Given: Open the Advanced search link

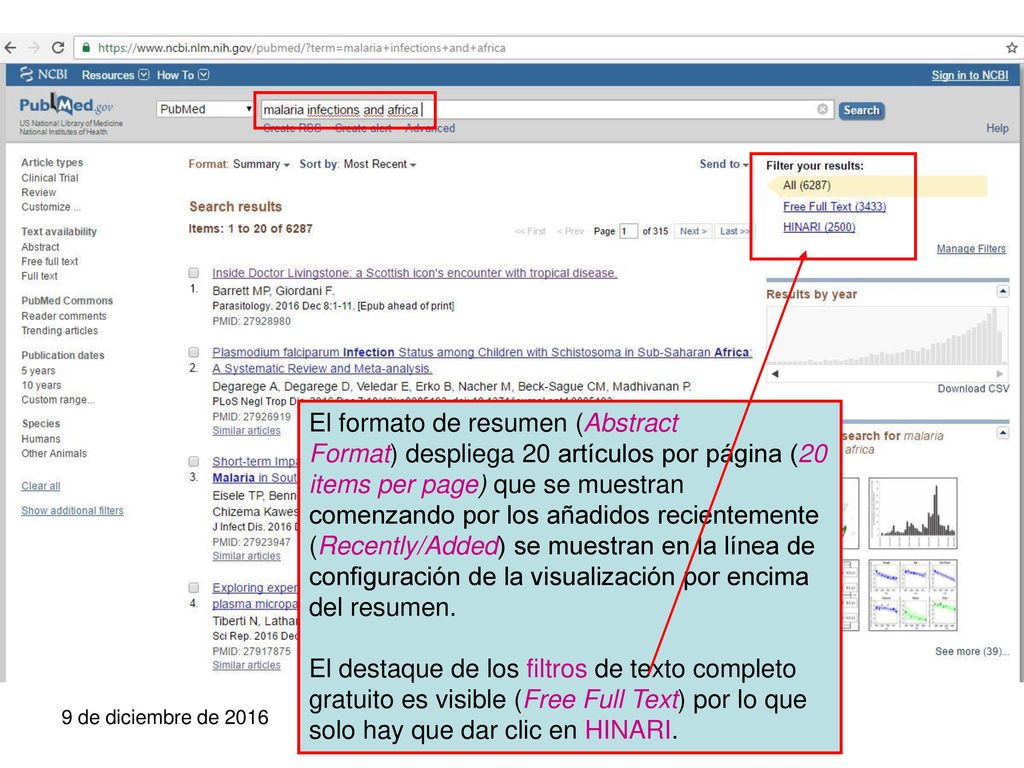Looking at the screenshot, I should pos(430,128).
